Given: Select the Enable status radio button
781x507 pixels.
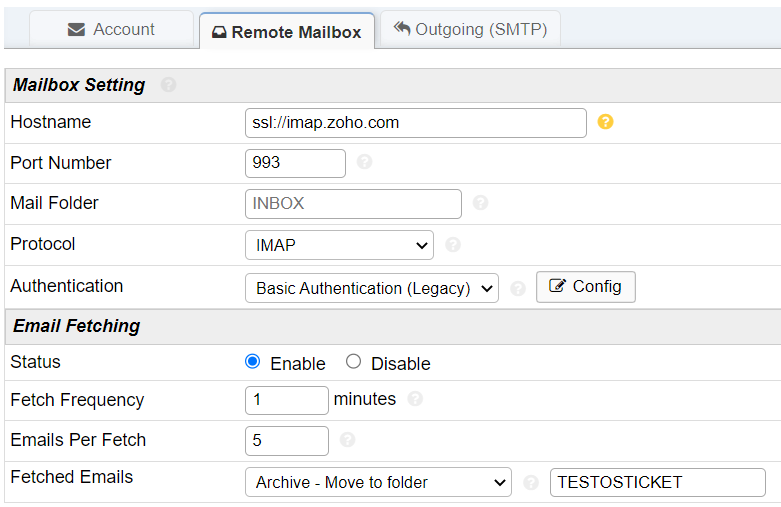Looking at the screenshot, I should [253, 362].
